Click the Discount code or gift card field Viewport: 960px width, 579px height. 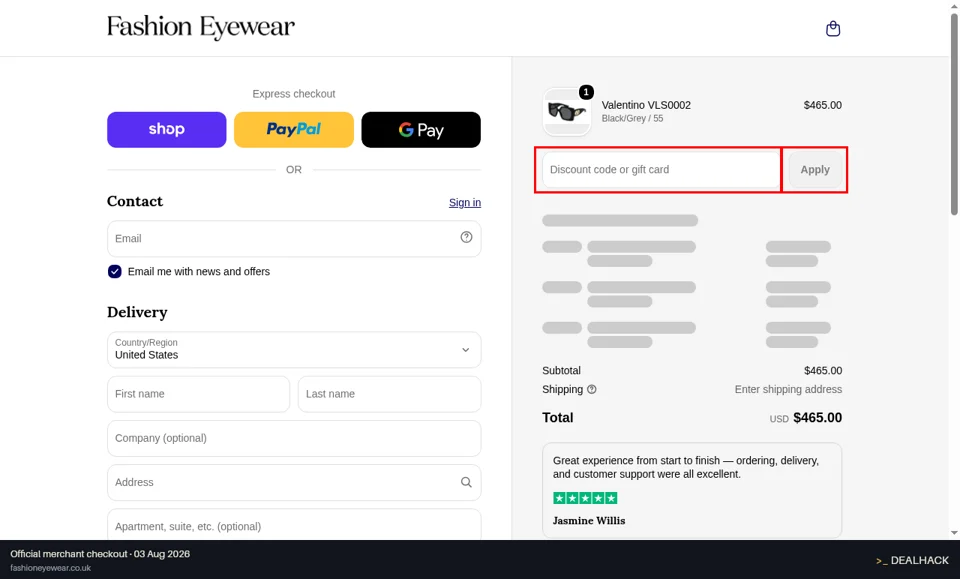661,170
